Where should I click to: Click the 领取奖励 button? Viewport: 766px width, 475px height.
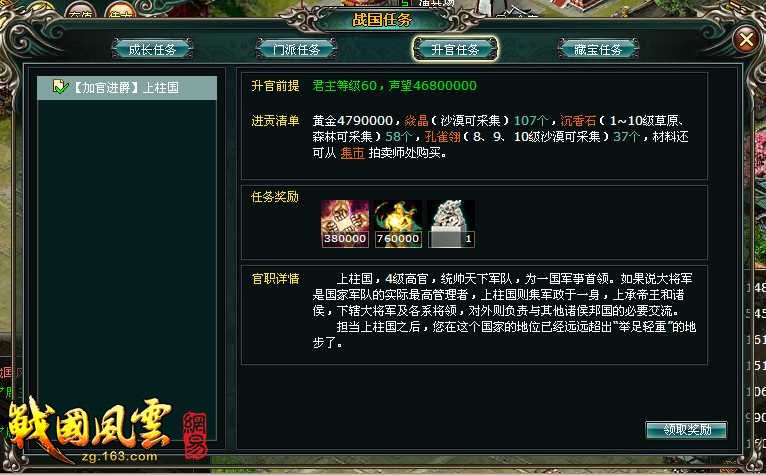pyautogui.click(x=686, y=430)
